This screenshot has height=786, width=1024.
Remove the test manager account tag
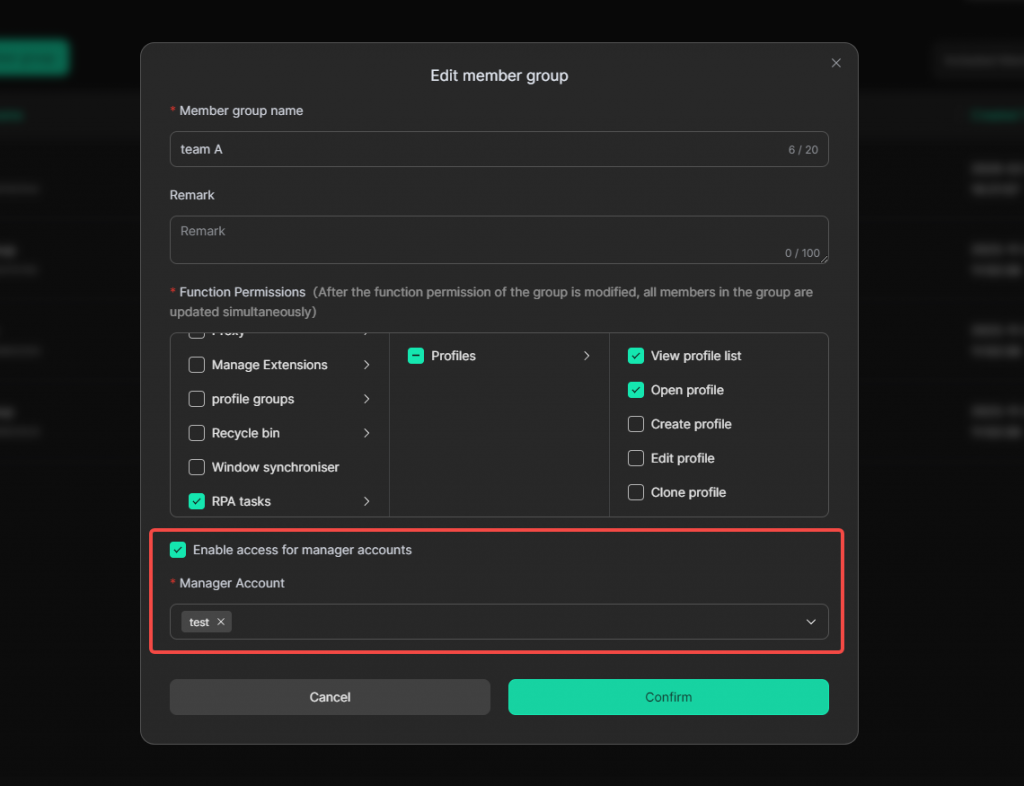tap(221, 622)
